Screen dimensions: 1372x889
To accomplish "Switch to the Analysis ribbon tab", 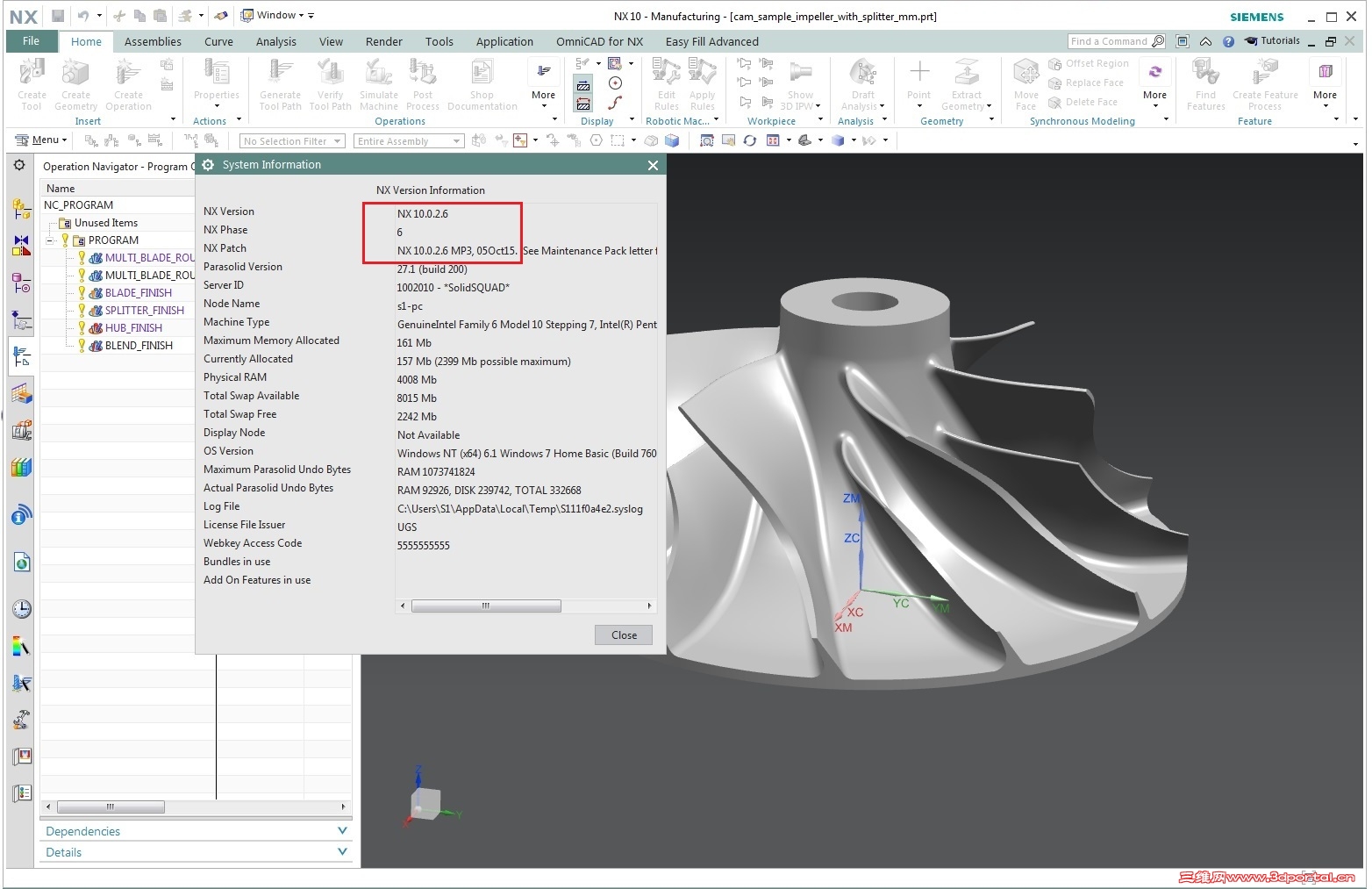I will 276,41.
